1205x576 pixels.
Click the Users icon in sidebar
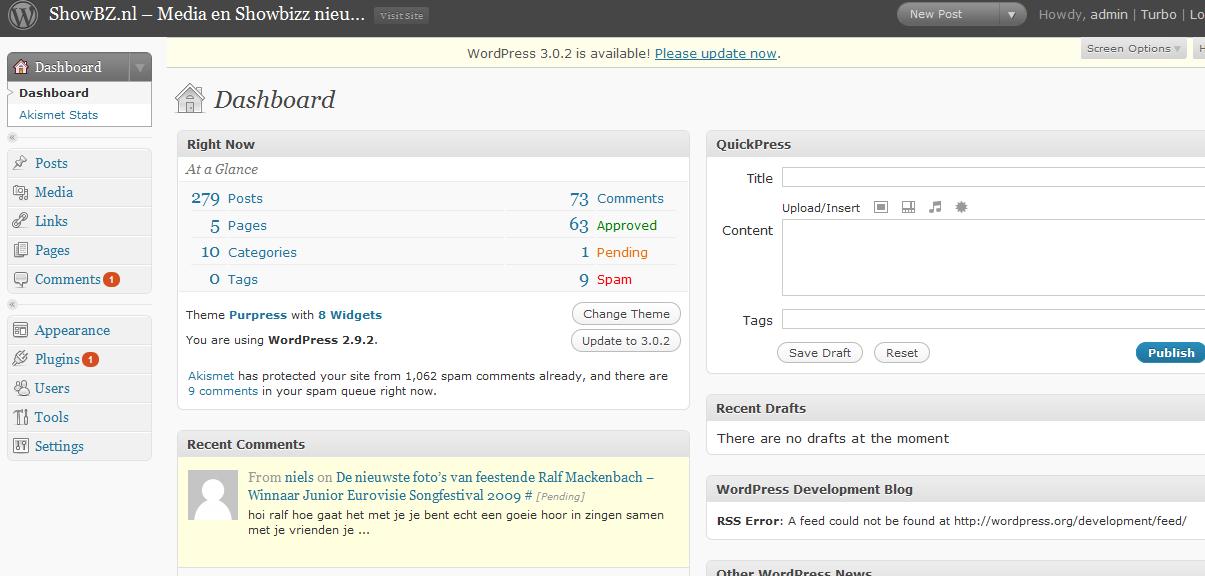tap(21, 388)
